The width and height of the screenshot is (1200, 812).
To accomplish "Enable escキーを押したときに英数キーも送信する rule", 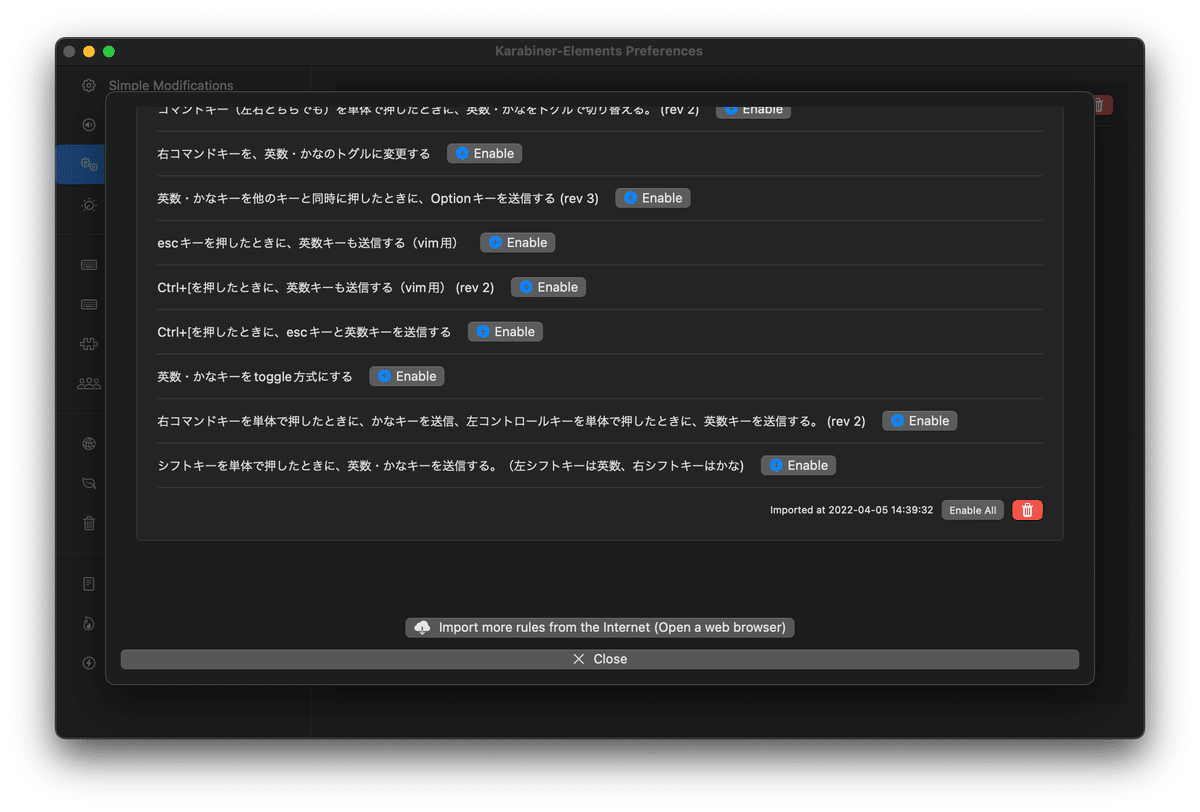I will click(517, 243).
